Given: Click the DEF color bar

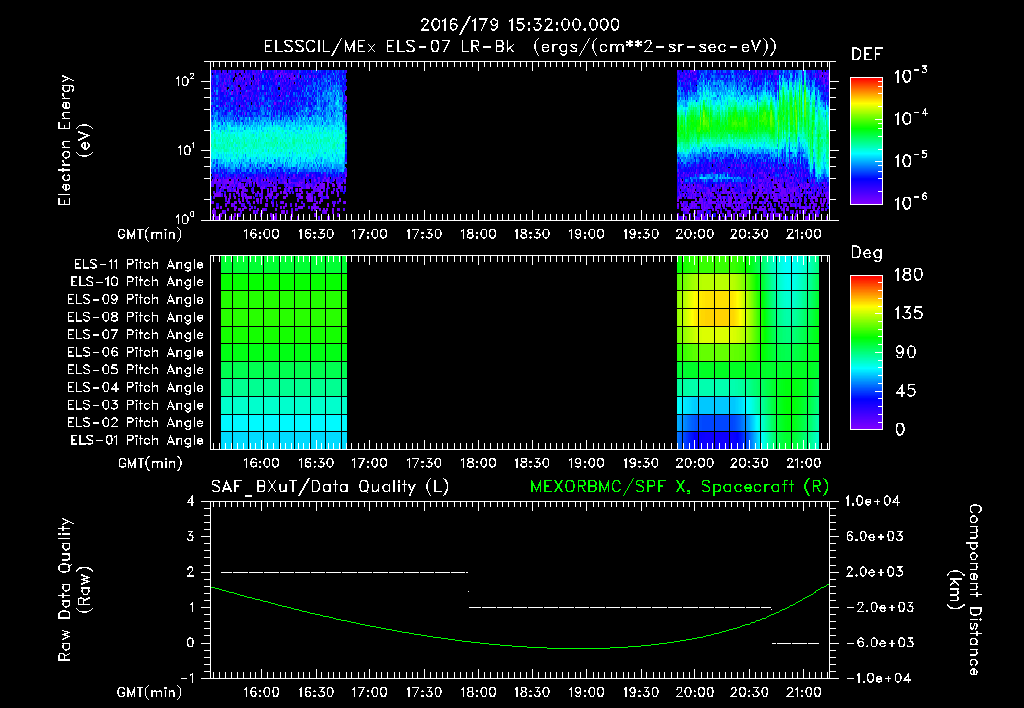Looking at the screenshot, I should point(867,141).
